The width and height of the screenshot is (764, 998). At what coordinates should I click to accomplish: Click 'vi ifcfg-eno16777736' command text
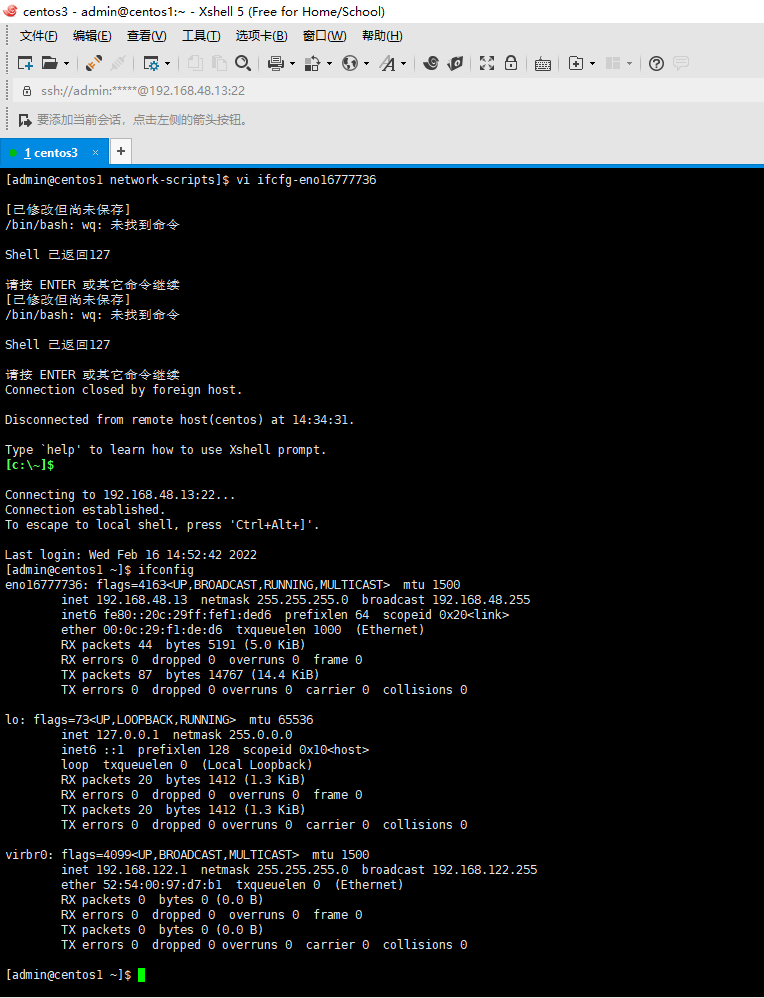pos(306,179)
